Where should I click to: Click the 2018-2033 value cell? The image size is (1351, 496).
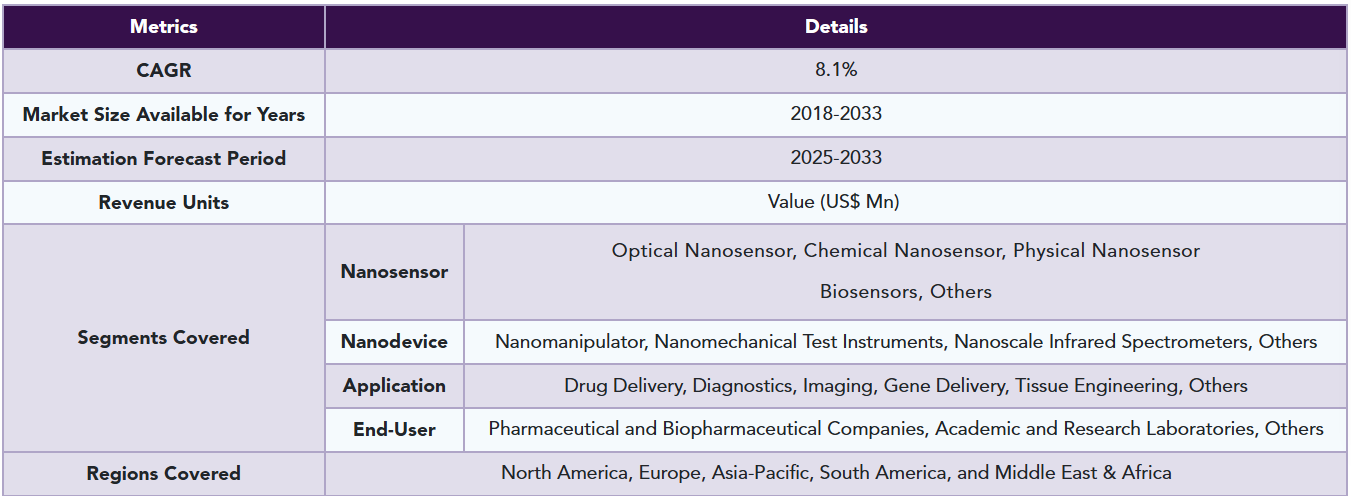(836, 115)
